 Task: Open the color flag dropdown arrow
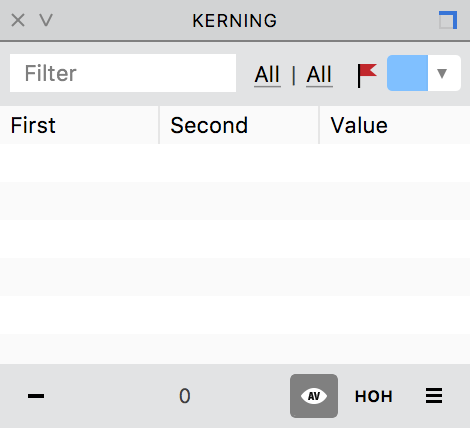point(442,73)
